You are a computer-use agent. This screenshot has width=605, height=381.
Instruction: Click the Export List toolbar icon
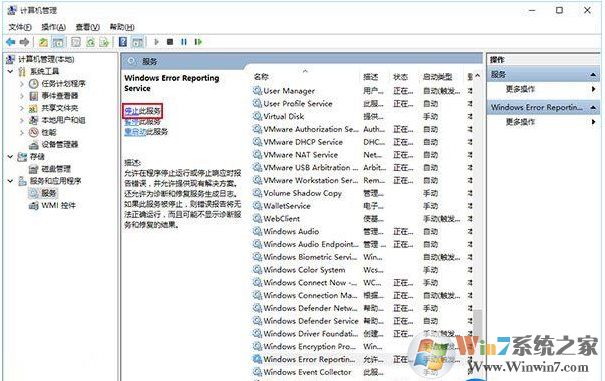(x=104, y=42)
